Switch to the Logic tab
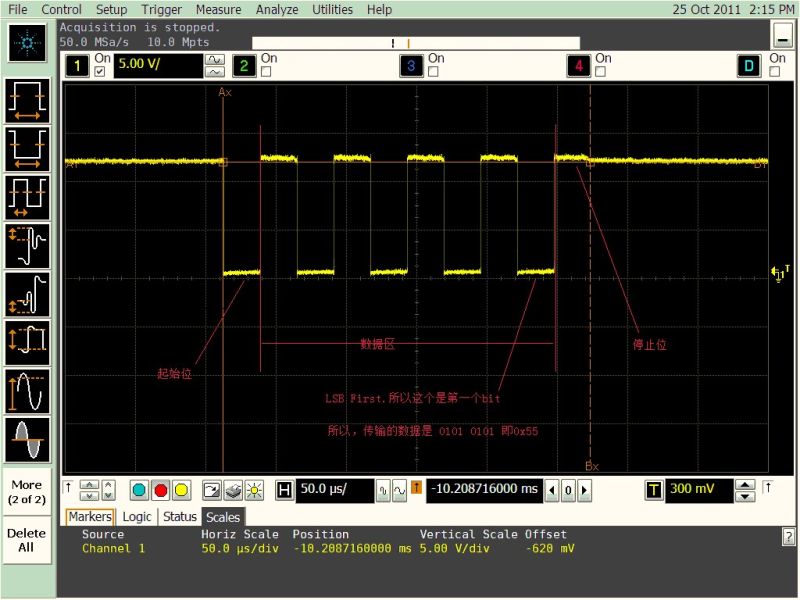 tap(136, 517)
